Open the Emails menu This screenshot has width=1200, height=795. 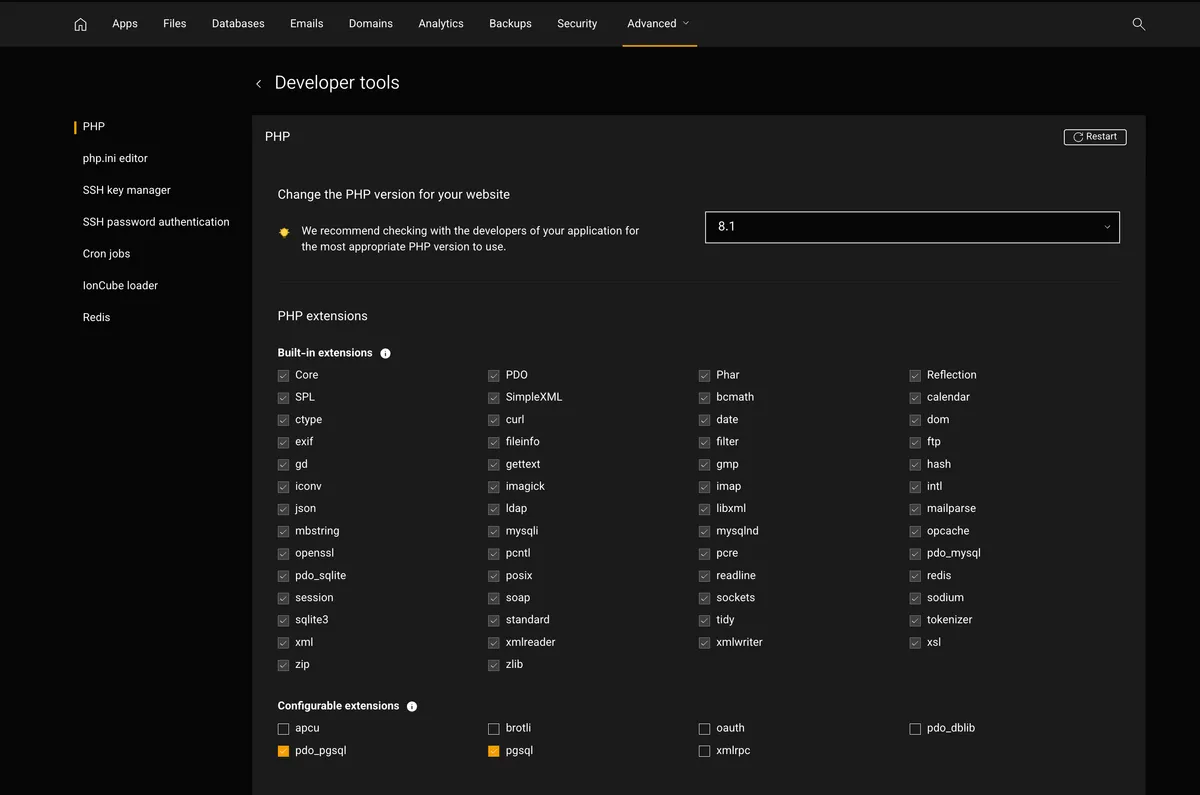tap(307, 23)
